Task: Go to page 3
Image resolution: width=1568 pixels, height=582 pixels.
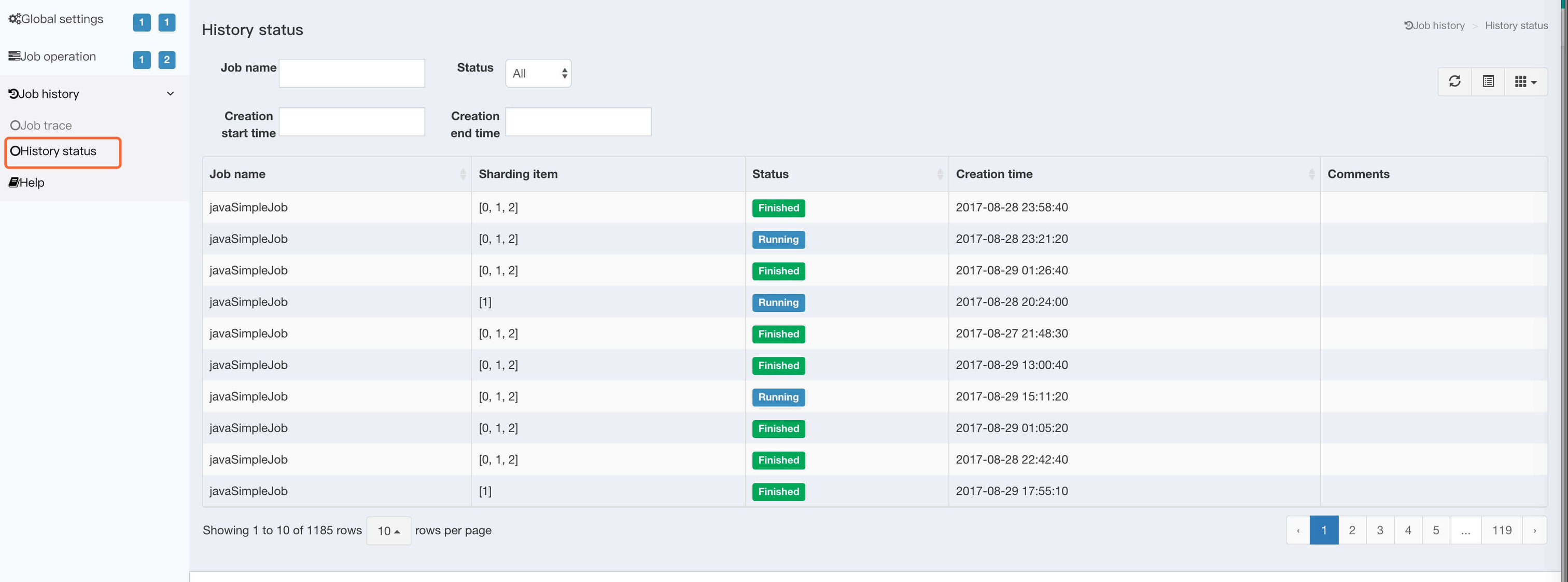Action: tap(1379, 530)
